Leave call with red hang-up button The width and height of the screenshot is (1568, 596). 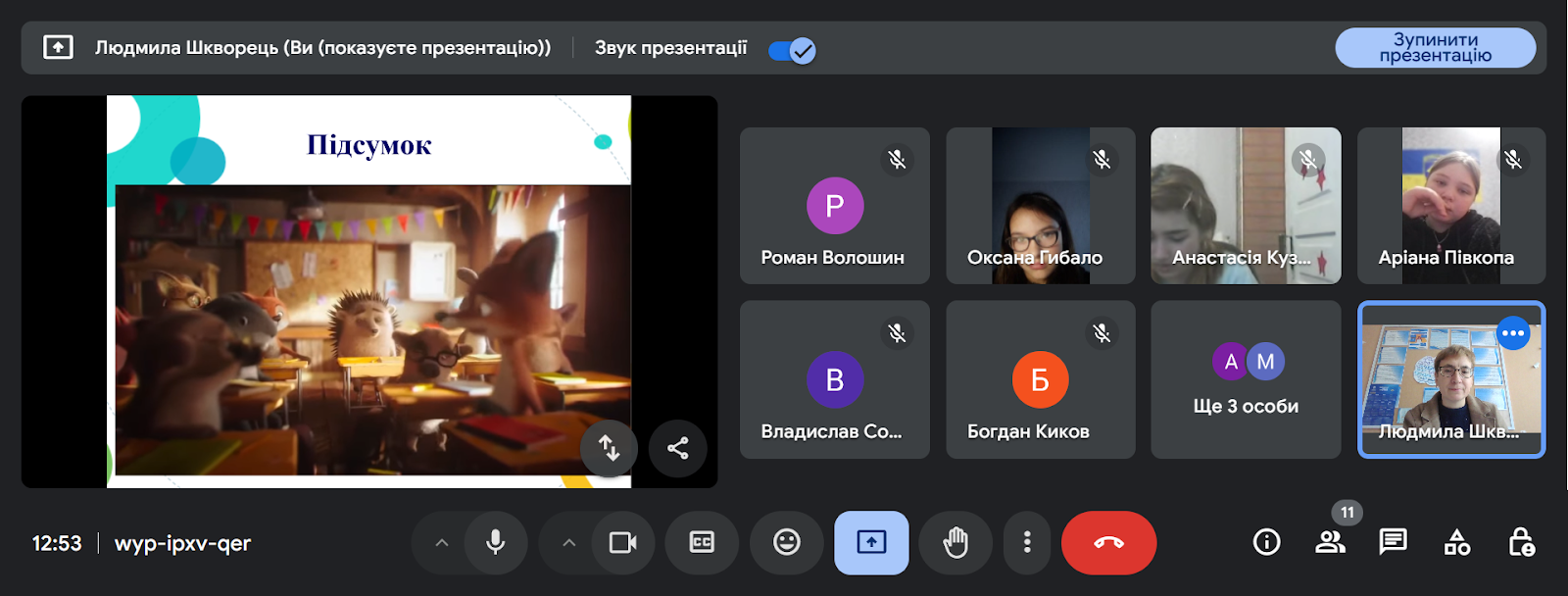pyautogui.click(x=1109, y=542)
